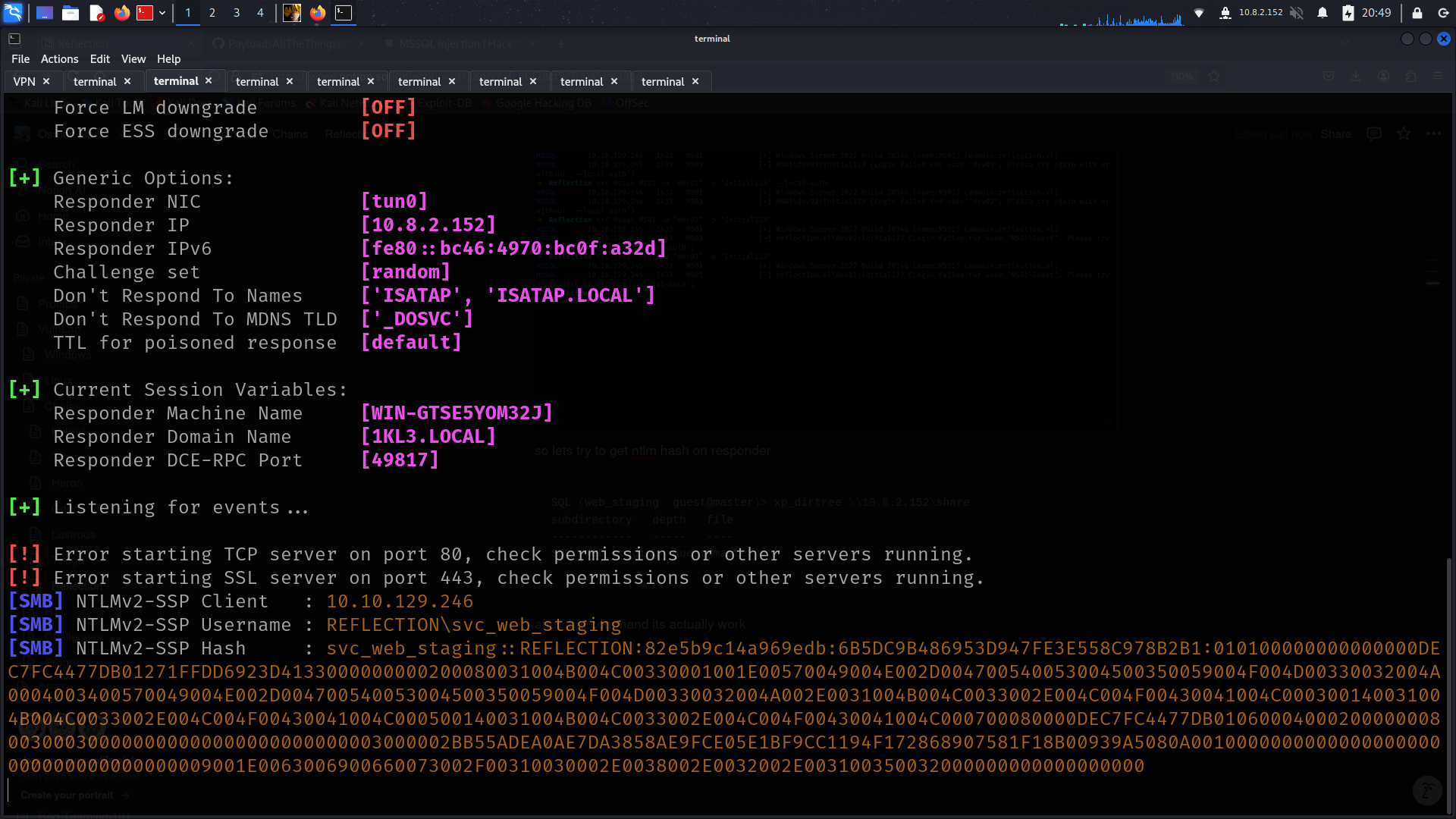Lock the screen with the padlock icon
Image resolution: width=1456 pixels, height=819 pixels.
tap(1417, 13)
